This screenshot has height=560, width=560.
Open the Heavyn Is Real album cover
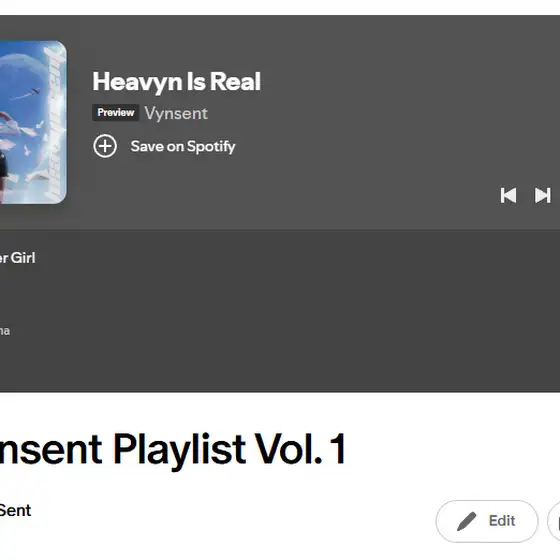pyautogui.click(x=33, y=122)
